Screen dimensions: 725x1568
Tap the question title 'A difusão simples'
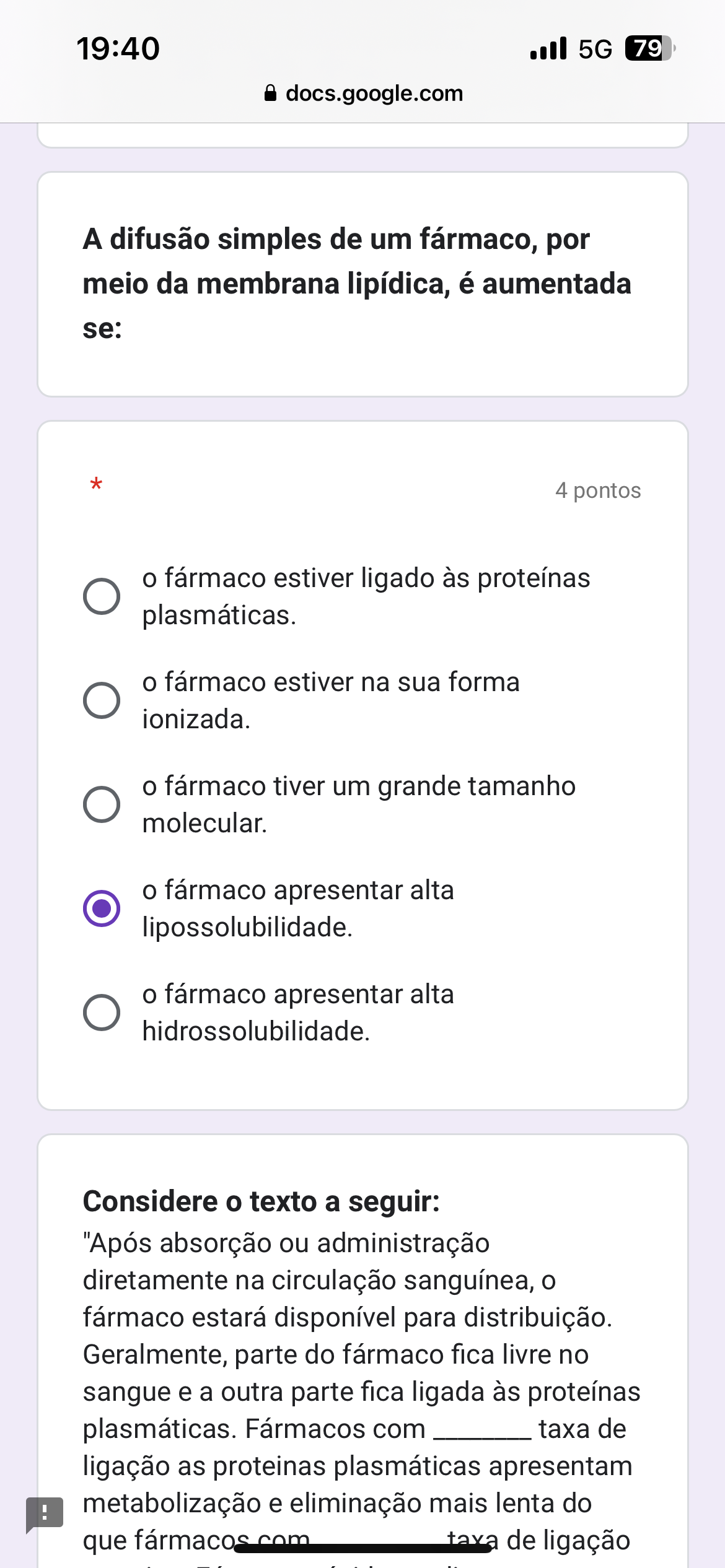356,283
